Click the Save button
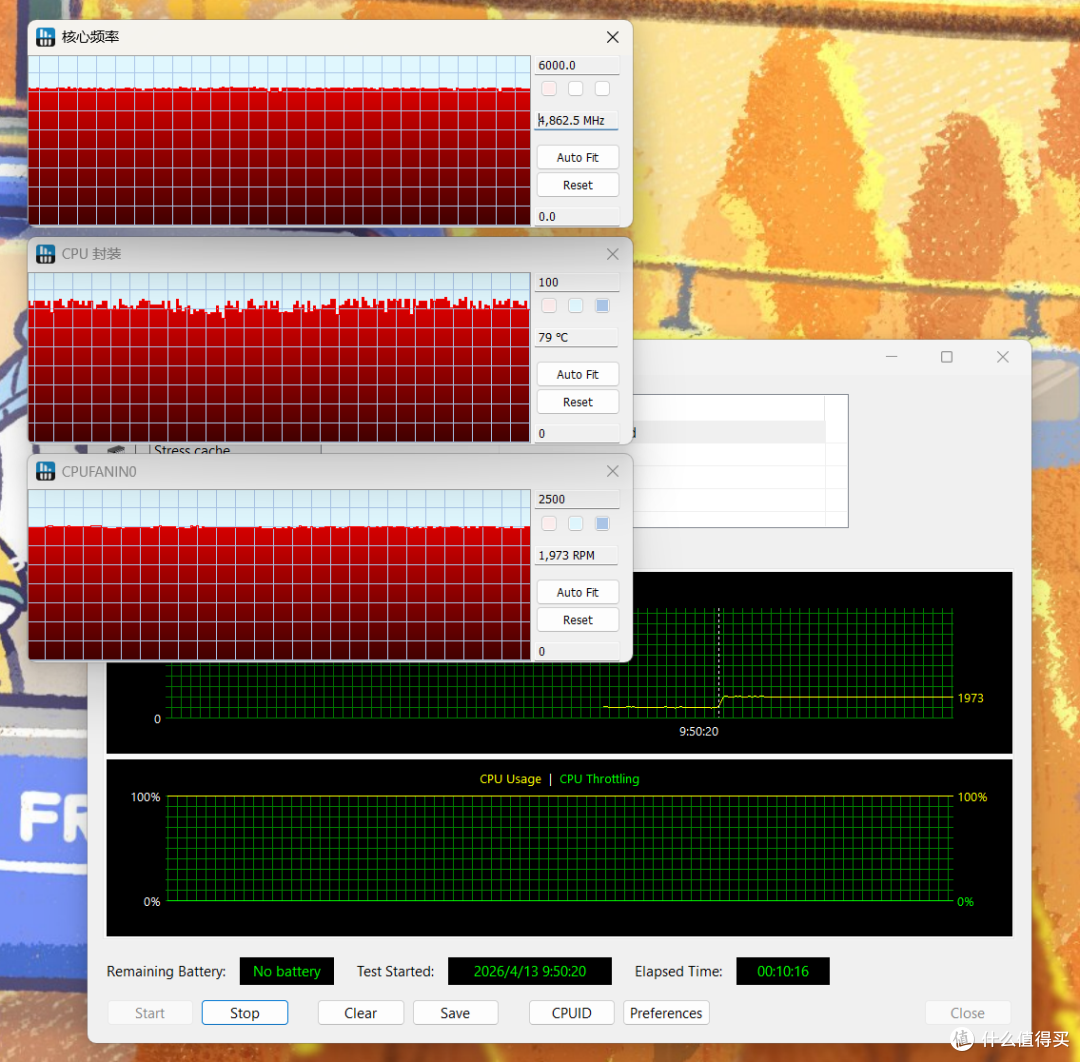Image resolution: width=1080 pixels, height=1062 pixels. pyautogui.click(x=455, y=1013)
